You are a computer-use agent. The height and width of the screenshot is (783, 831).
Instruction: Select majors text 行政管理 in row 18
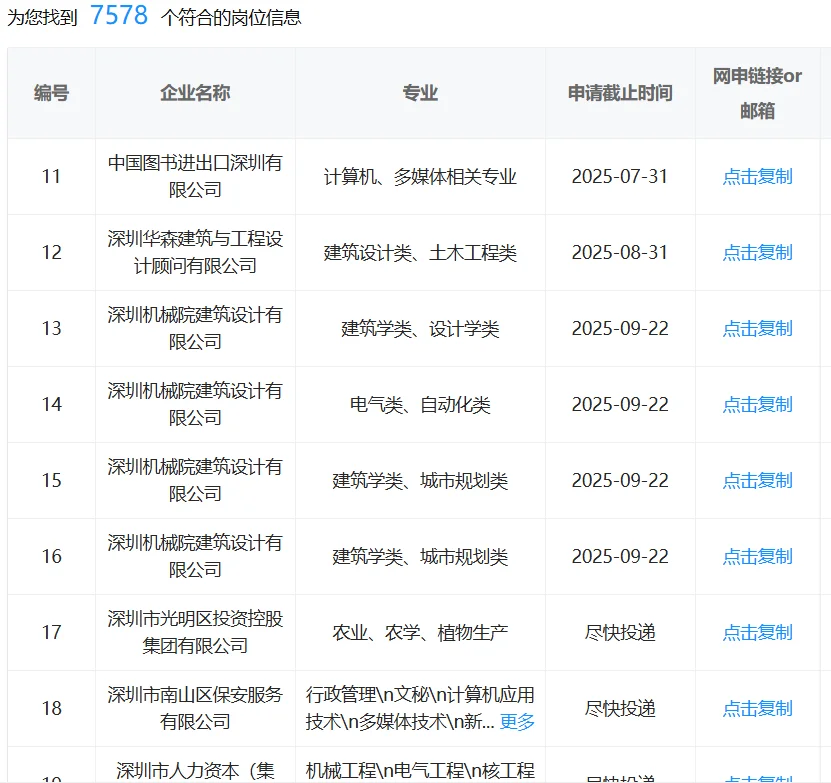(341, 694)
